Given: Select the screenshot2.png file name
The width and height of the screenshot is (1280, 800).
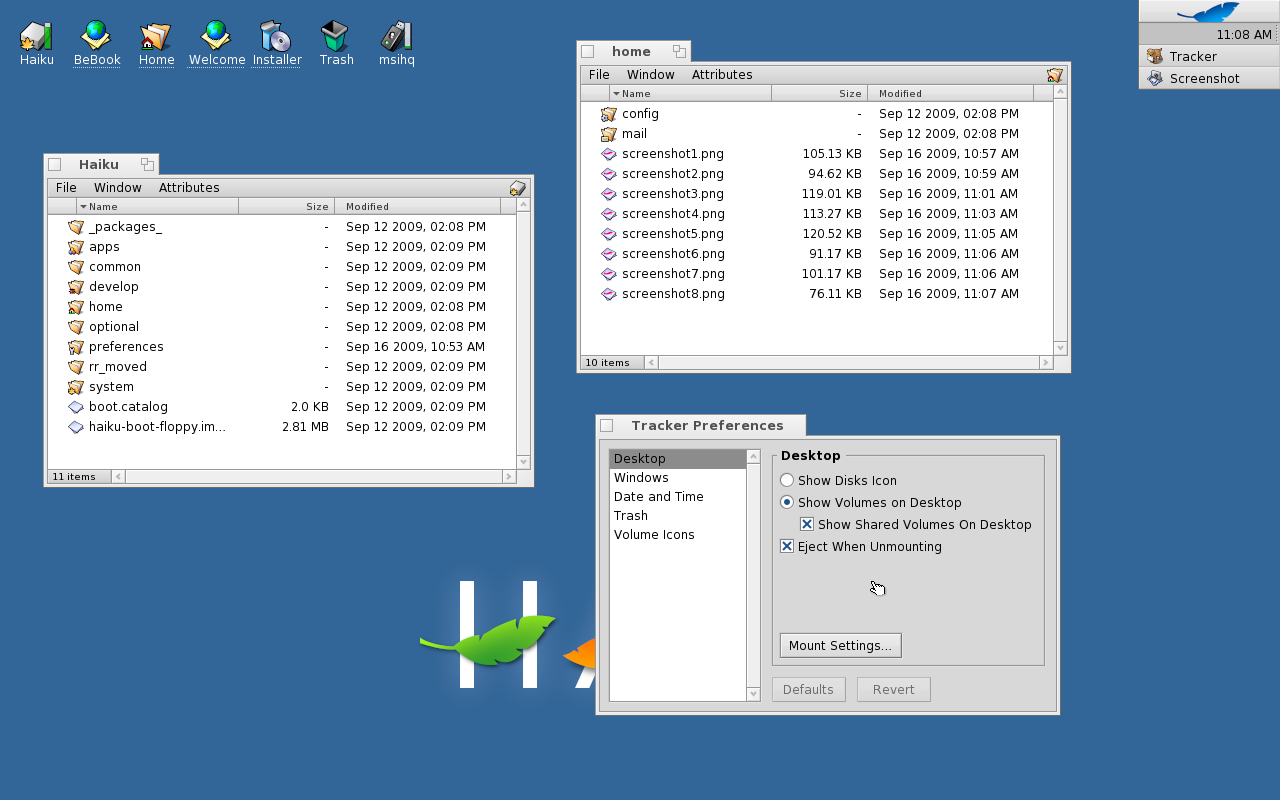Looking at the screenshot, I should (672, 174).
